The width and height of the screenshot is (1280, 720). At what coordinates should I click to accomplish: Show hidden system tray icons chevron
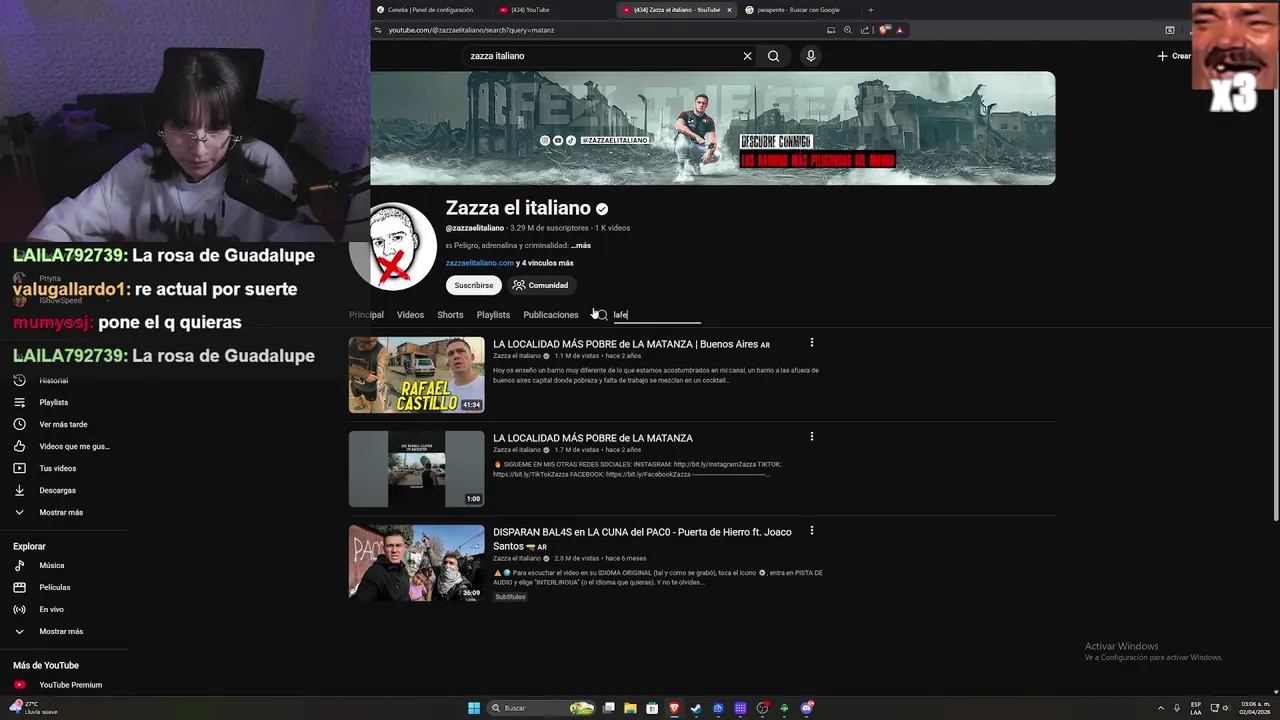[1161, 708]
